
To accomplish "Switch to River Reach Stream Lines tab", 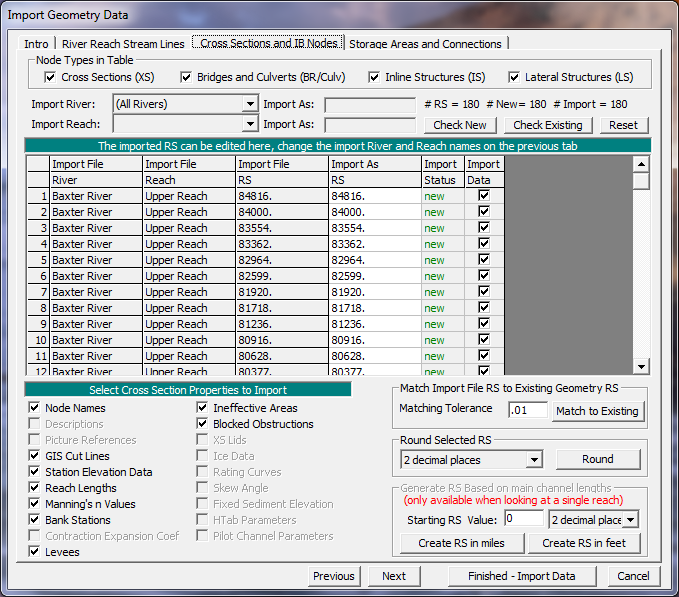I will (x=123, y=44).
